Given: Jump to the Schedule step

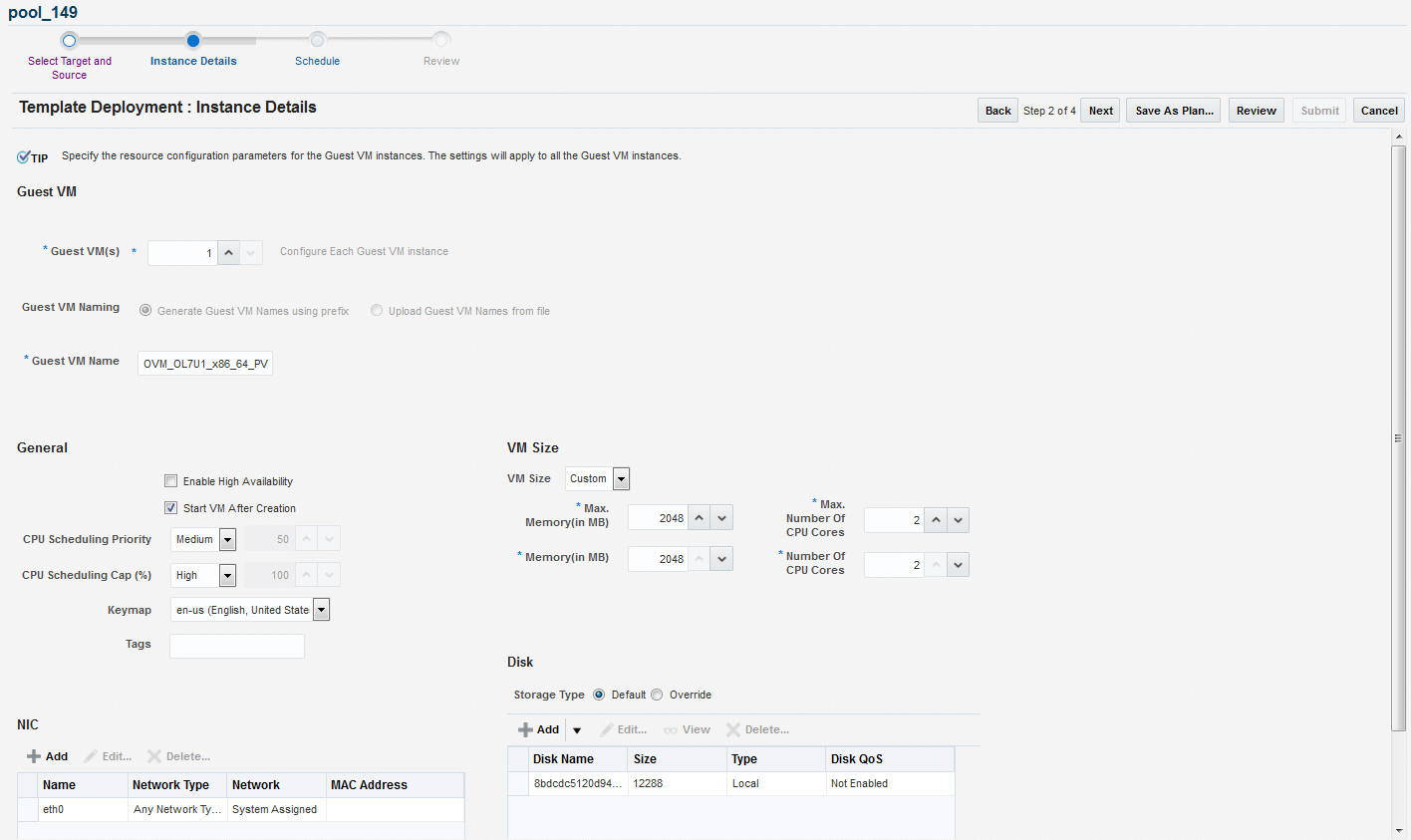Looking at the screenshot, I should tap(317, 61).
